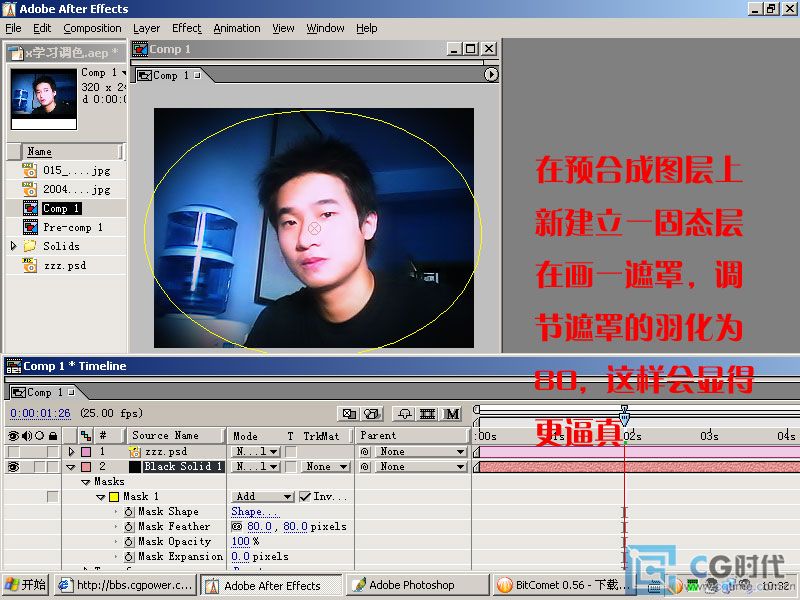The width and height of the screenshot is (800, 600).
Task: Click the 015 jpg footage icon
Action: point(30,170)
